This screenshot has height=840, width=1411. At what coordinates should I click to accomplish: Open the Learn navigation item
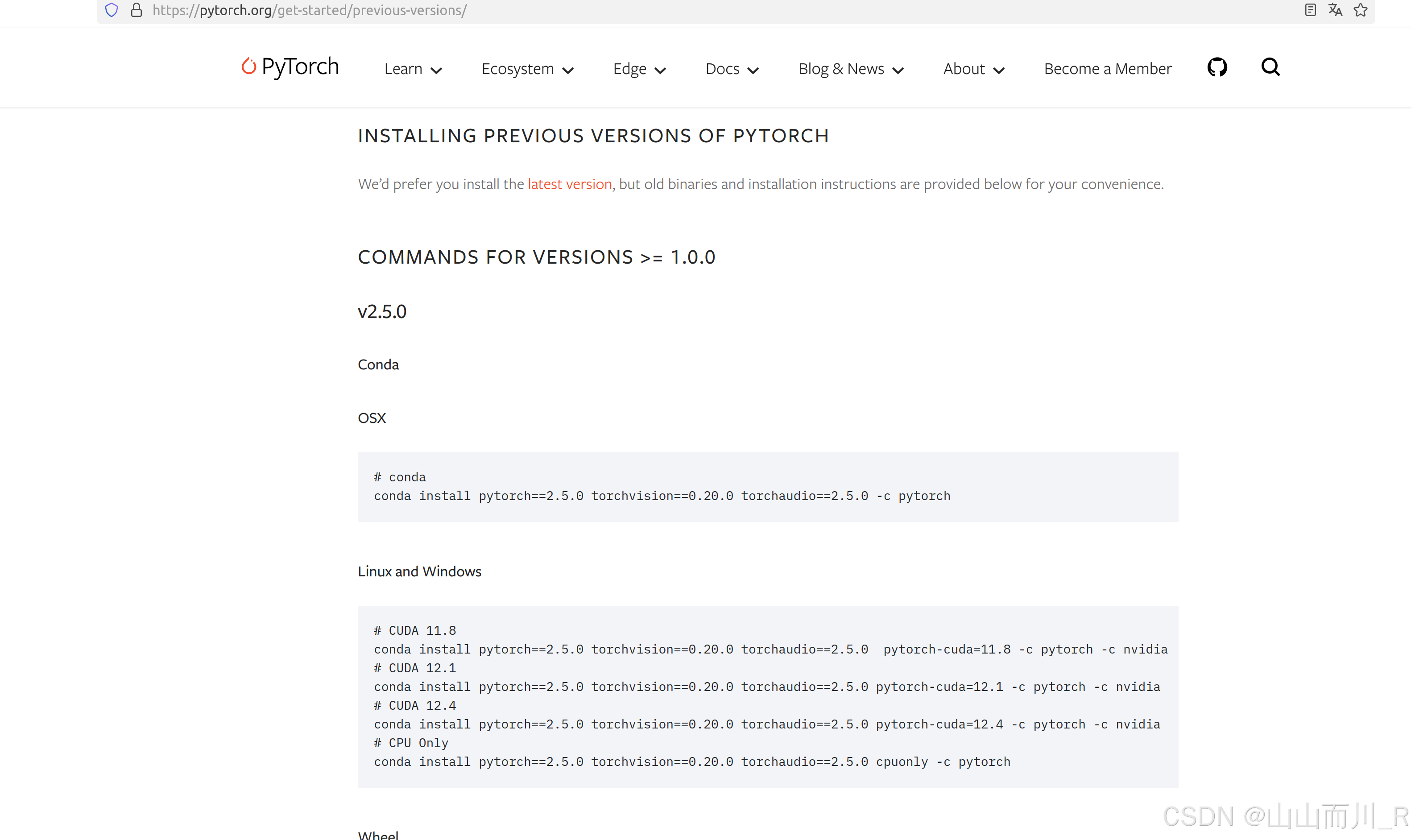(x=403, y=69)
